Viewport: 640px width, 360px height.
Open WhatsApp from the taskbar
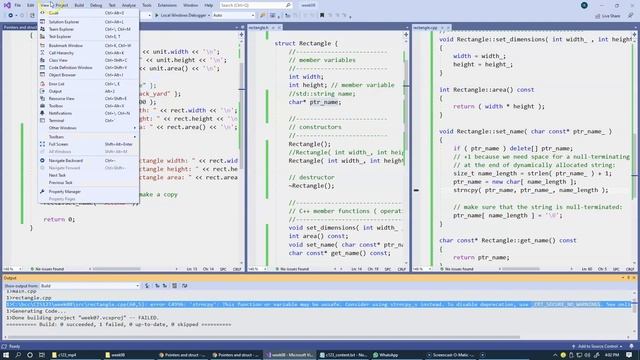point(386,355)
